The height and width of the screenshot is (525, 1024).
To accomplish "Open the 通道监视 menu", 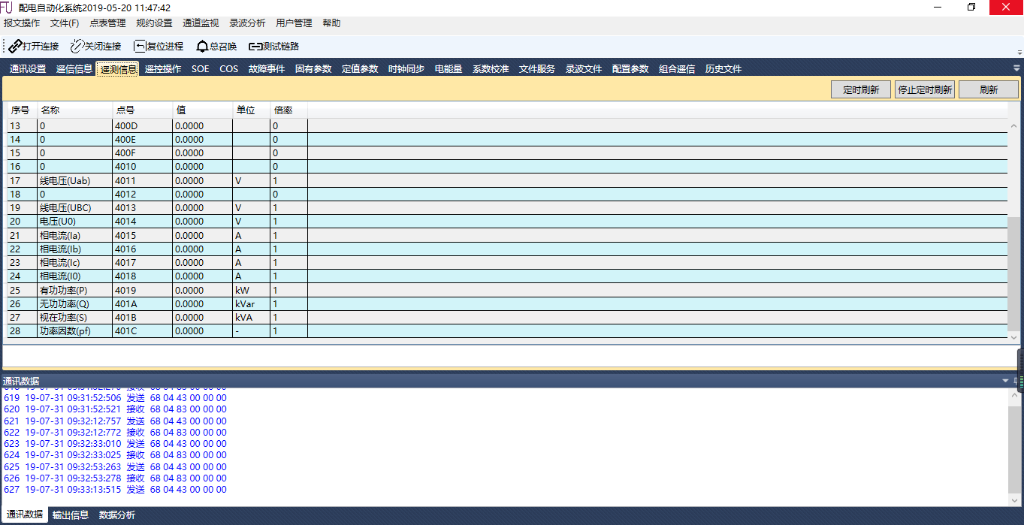I will 200,23.
